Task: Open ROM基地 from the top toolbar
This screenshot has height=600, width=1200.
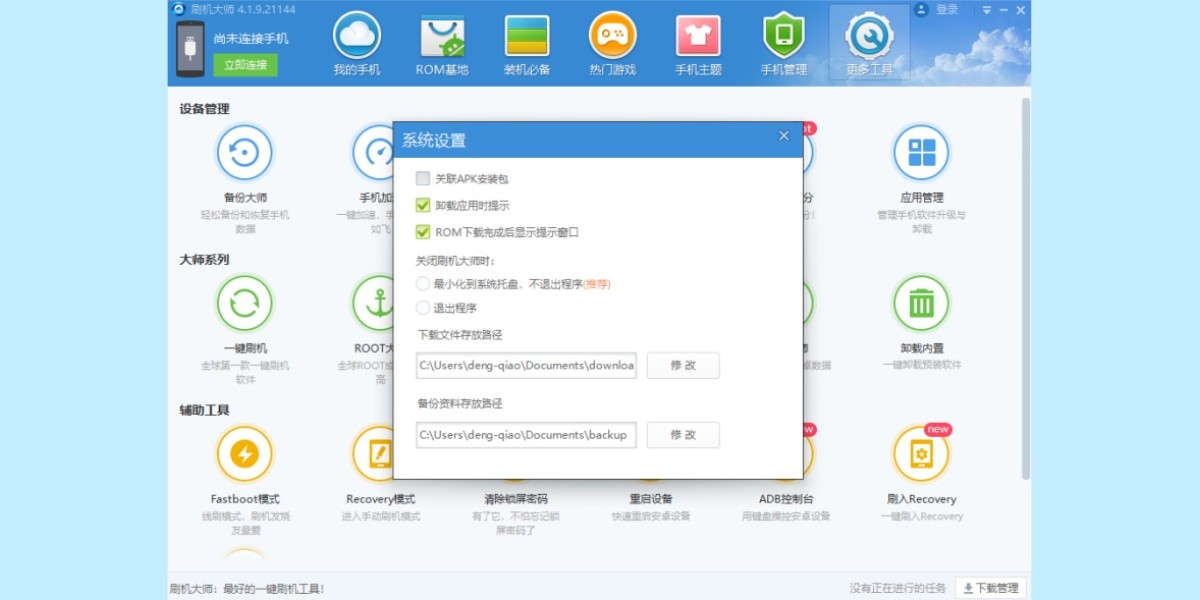Action: click(442, 45)
